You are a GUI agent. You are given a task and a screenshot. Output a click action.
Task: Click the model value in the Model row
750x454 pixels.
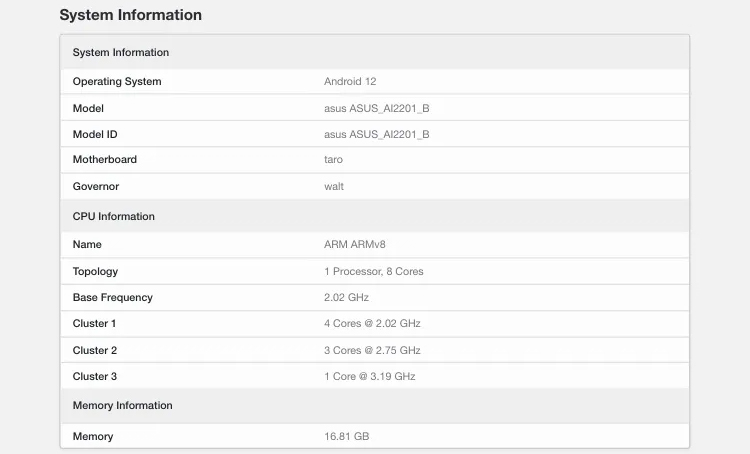[x=376, y=108]
